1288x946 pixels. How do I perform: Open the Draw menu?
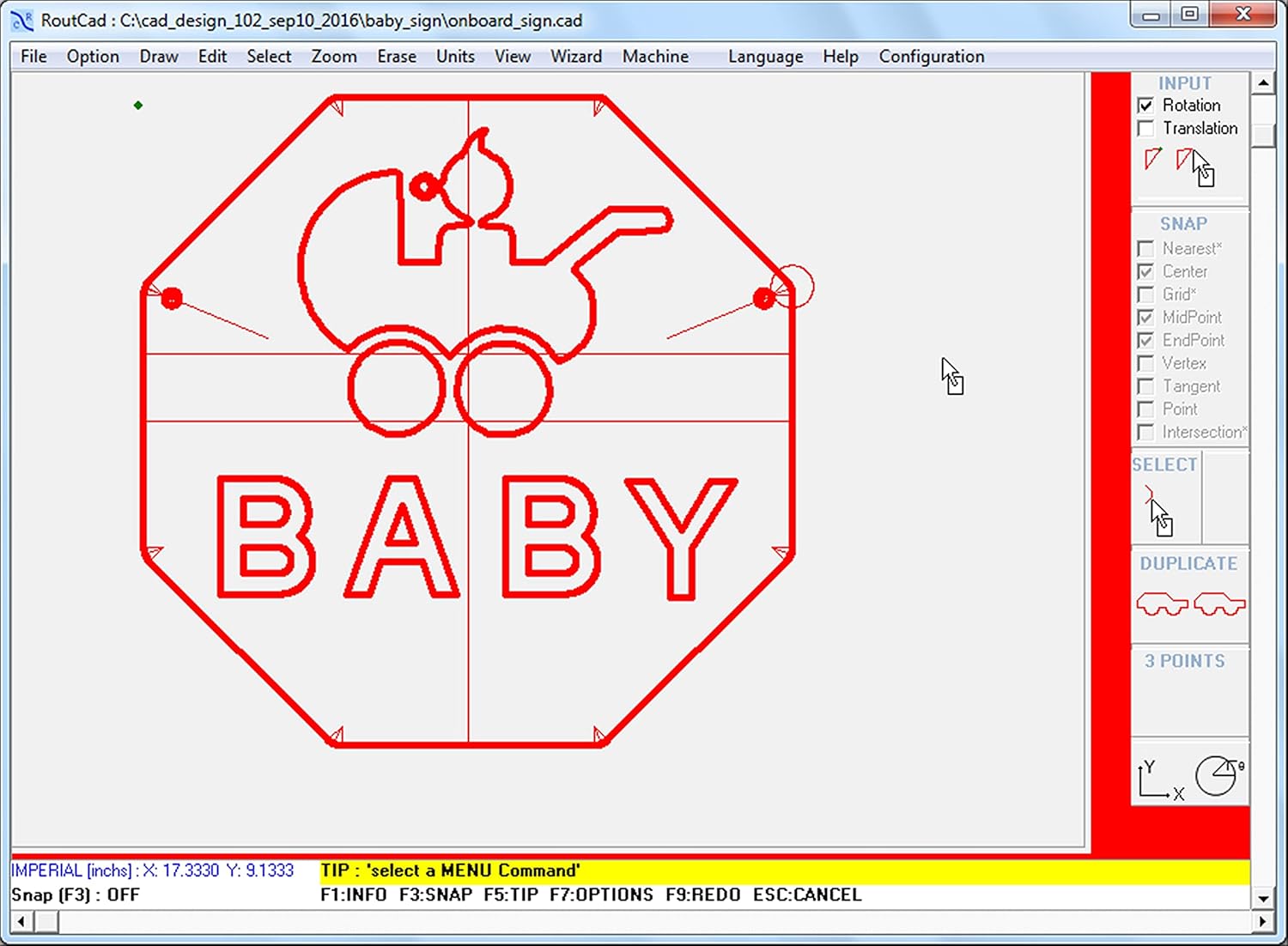tap(159, 57)
